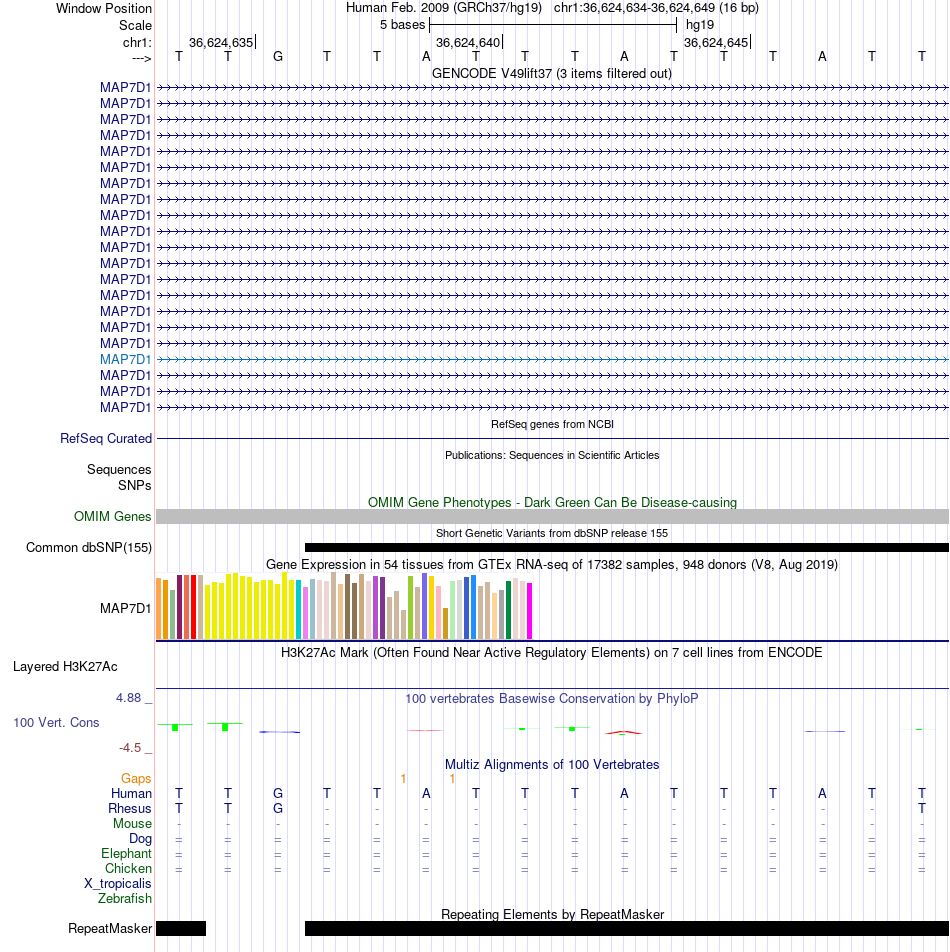The height and width of the screenshot is (952, 950).
Task: Click position text chr1:36,624,634-36,624,649 (16 bp)
Action: (656, 8)
